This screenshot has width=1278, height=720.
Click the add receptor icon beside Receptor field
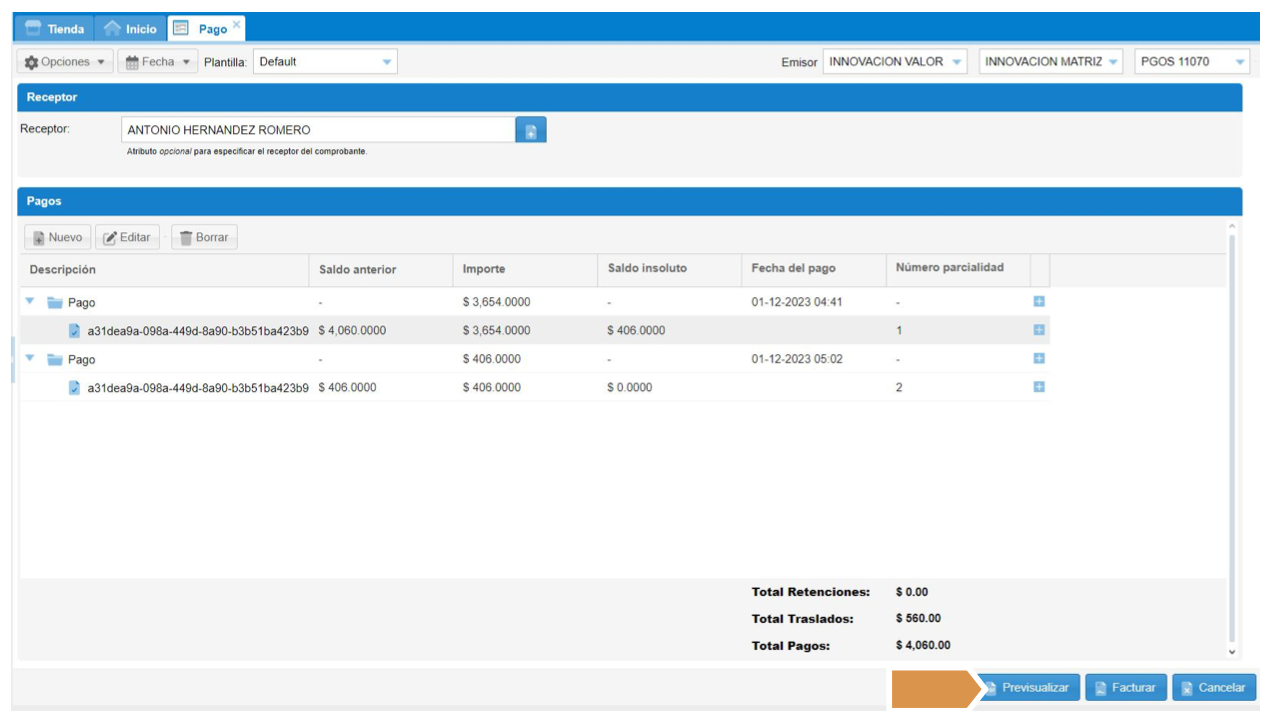[x=531, y=130]
